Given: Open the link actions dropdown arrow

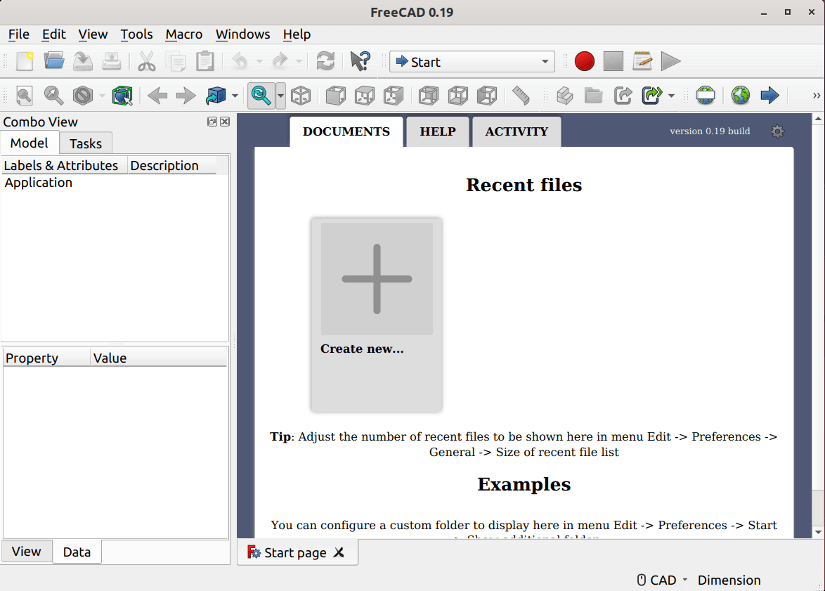Looking at the screenshot, I should pyautogui.click(x=671, y=96).
